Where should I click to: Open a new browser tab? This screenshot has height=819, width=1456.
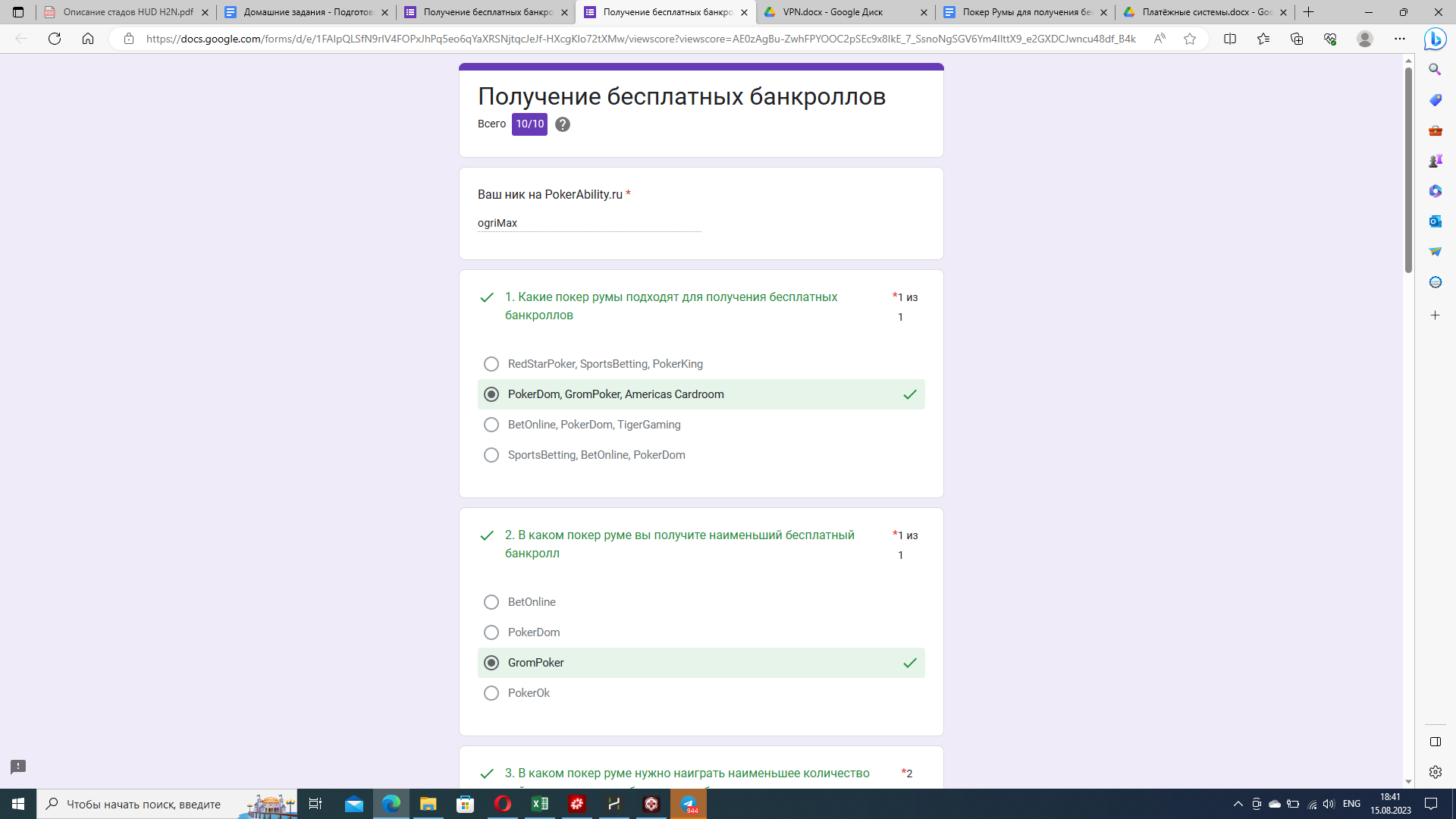pyautogui.click(x=1308, y=12)
